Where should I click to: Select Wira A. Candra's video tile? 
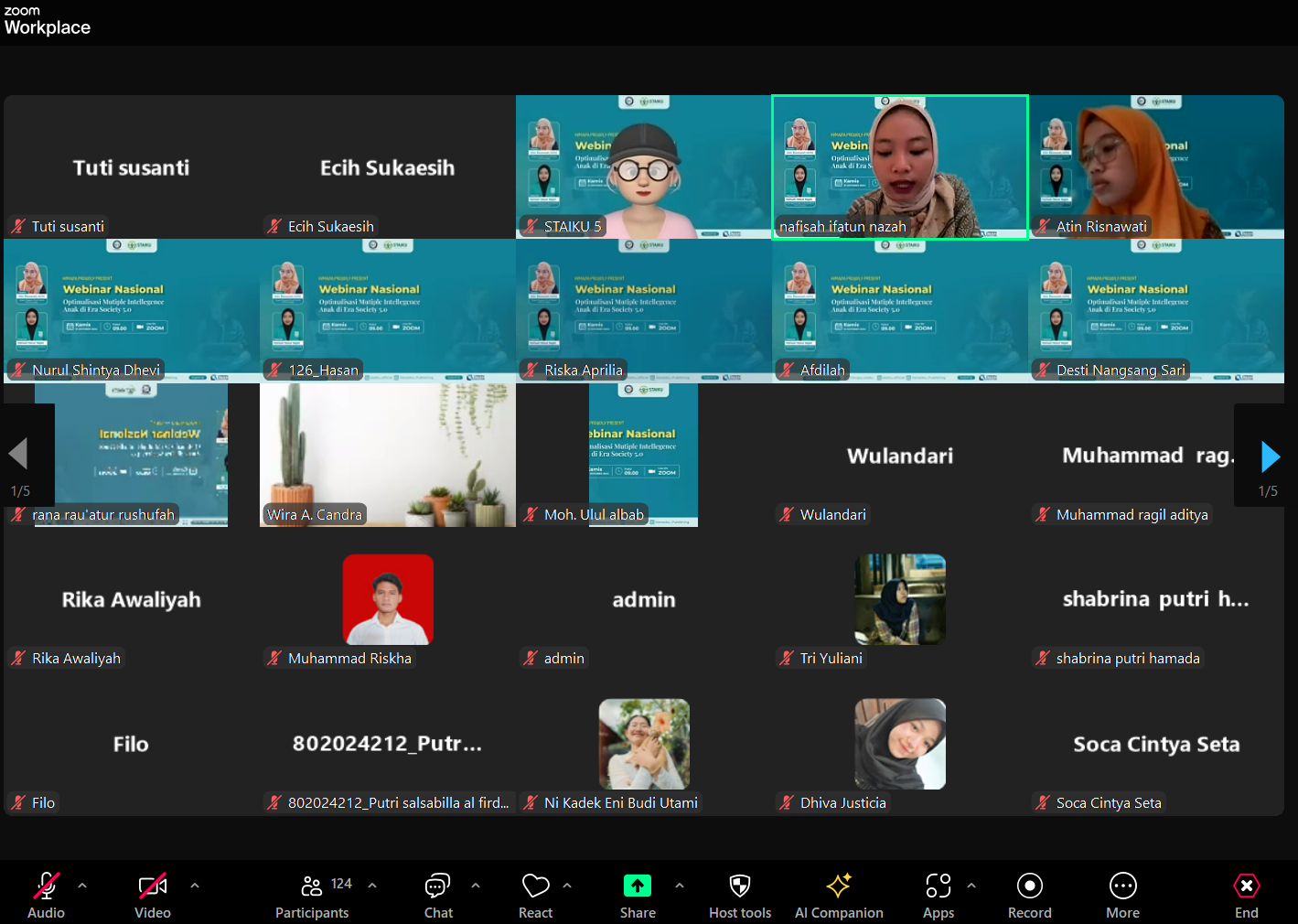[x=387, y=455]
